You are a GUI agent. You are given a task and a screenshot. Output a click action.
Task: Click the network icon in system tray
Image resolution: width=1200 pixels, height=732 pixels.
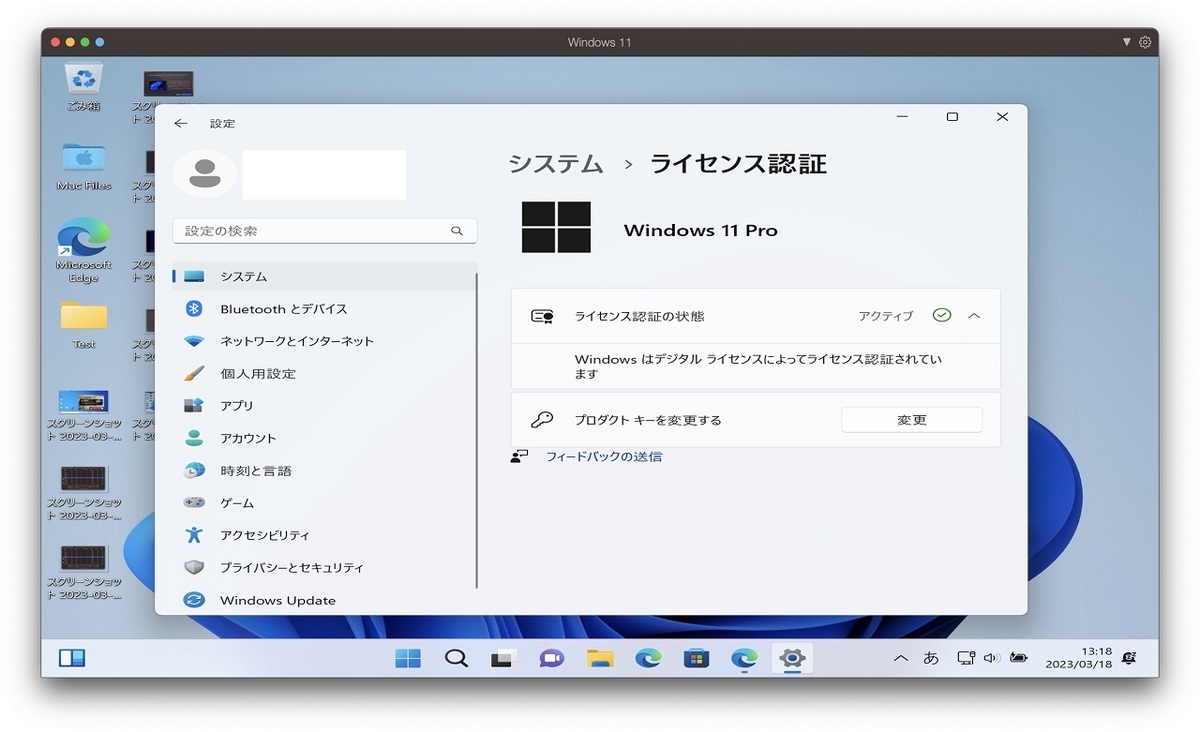pyautogui.click(x=965, y=658)
